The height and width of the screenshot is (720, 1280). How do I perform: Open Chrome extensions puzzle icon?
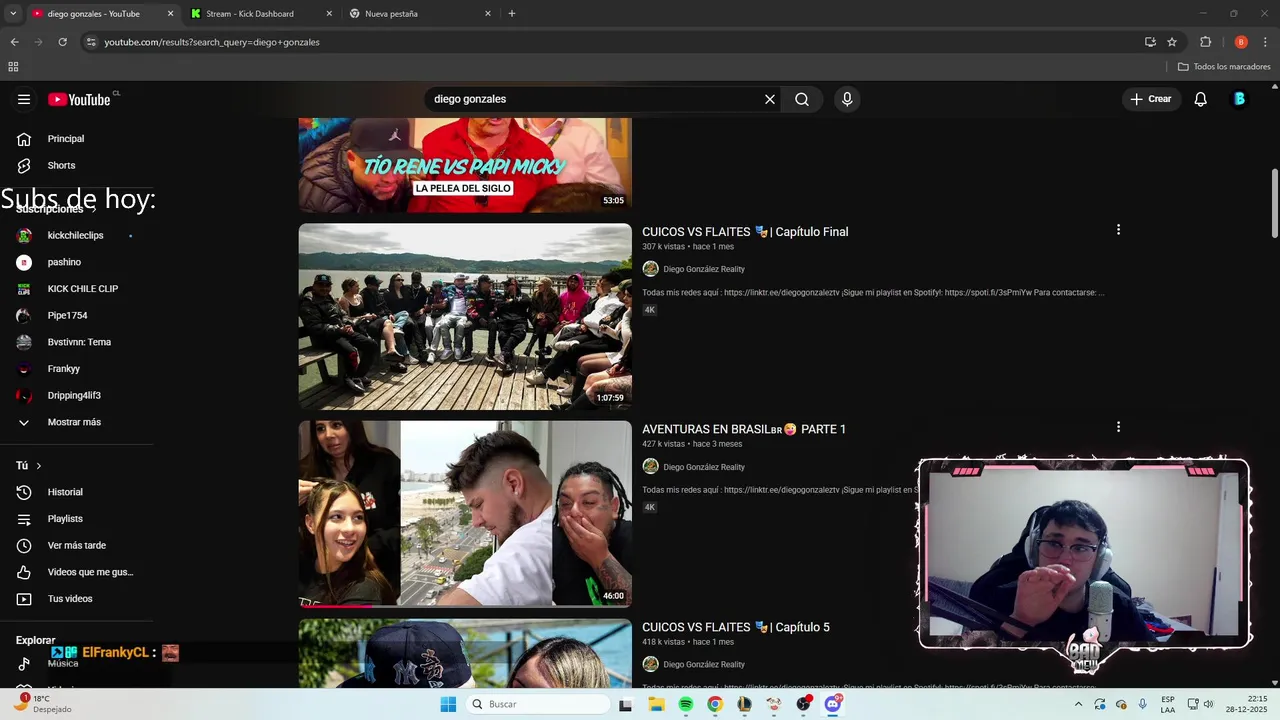click(1206, 42)
